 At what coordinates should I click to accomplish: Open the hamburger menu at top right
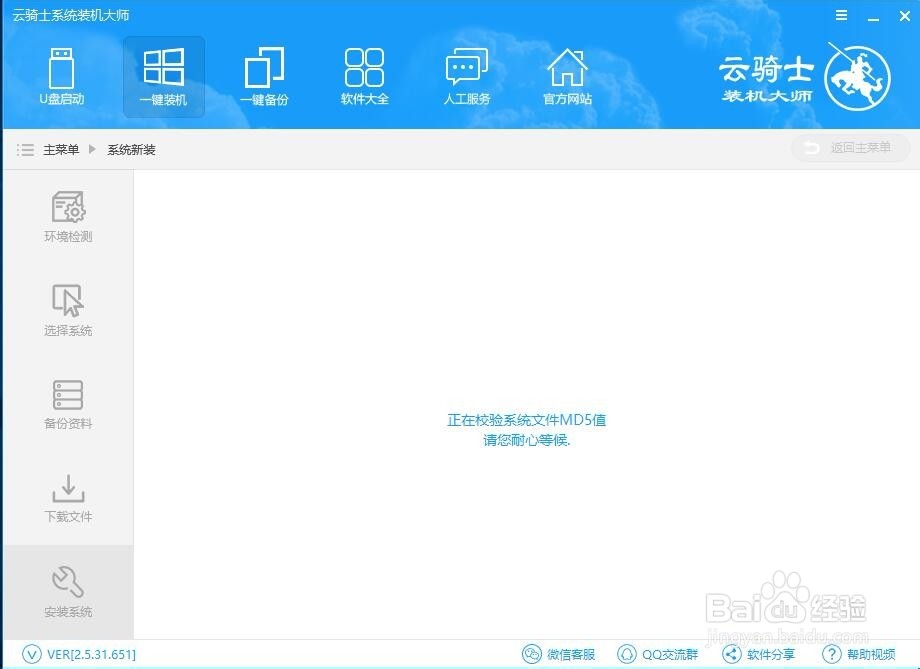[x=841, y=15]
